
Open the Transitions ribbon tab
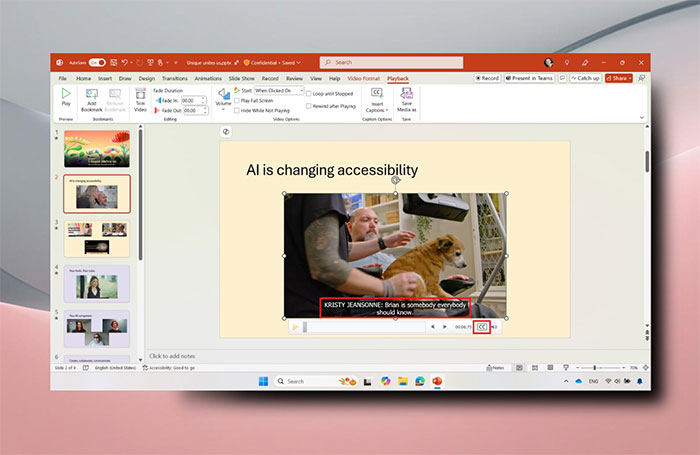point(175,78)
